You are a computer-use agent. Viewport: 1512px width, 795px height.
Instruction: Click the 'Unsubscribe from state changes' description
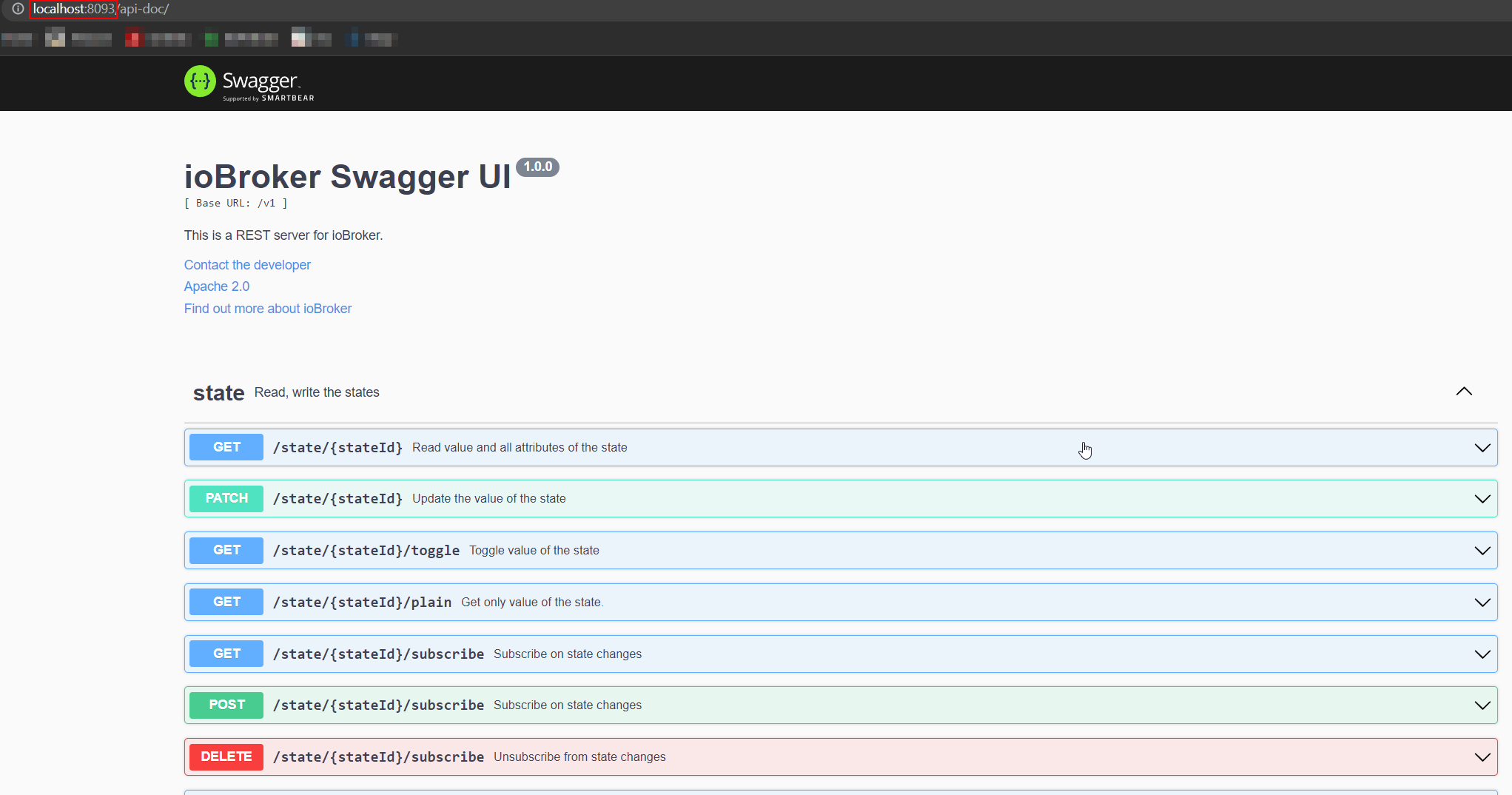click(579, 757)
